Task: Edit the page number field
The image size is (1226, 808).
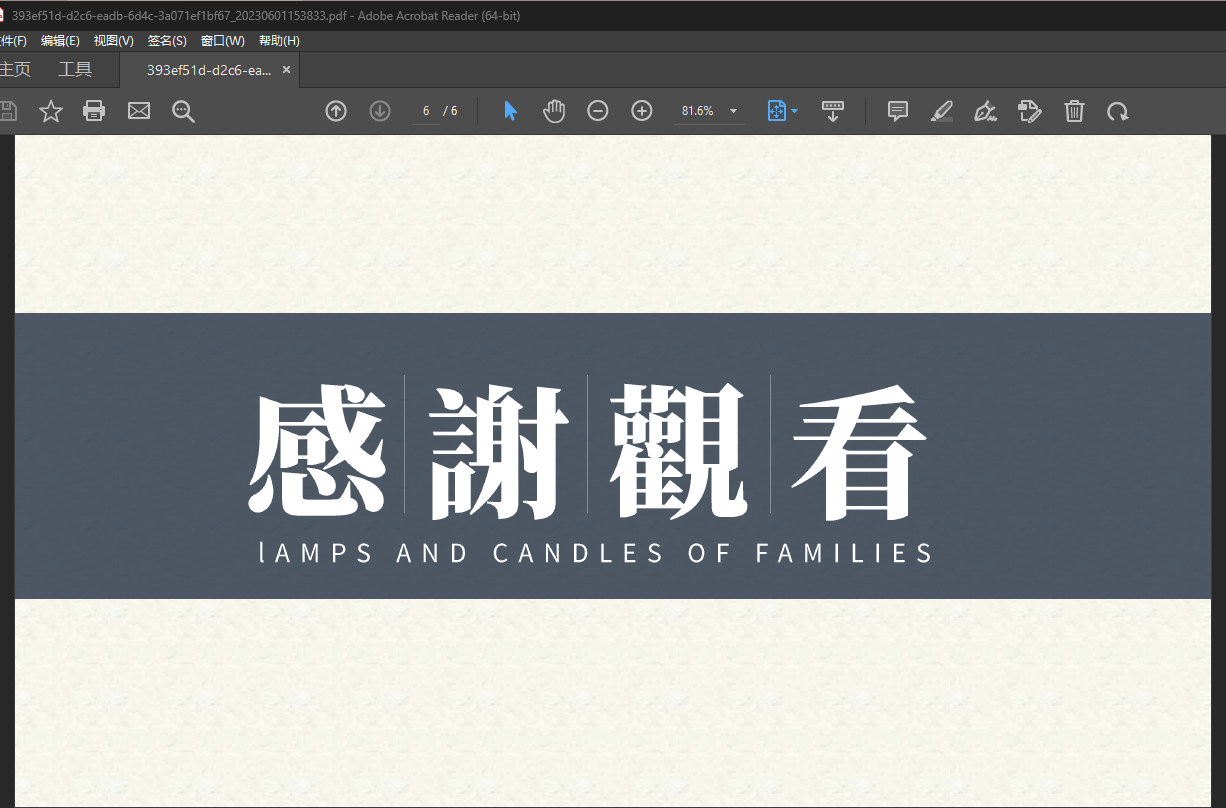Action: pyautogui.click(x=426, y=111)
